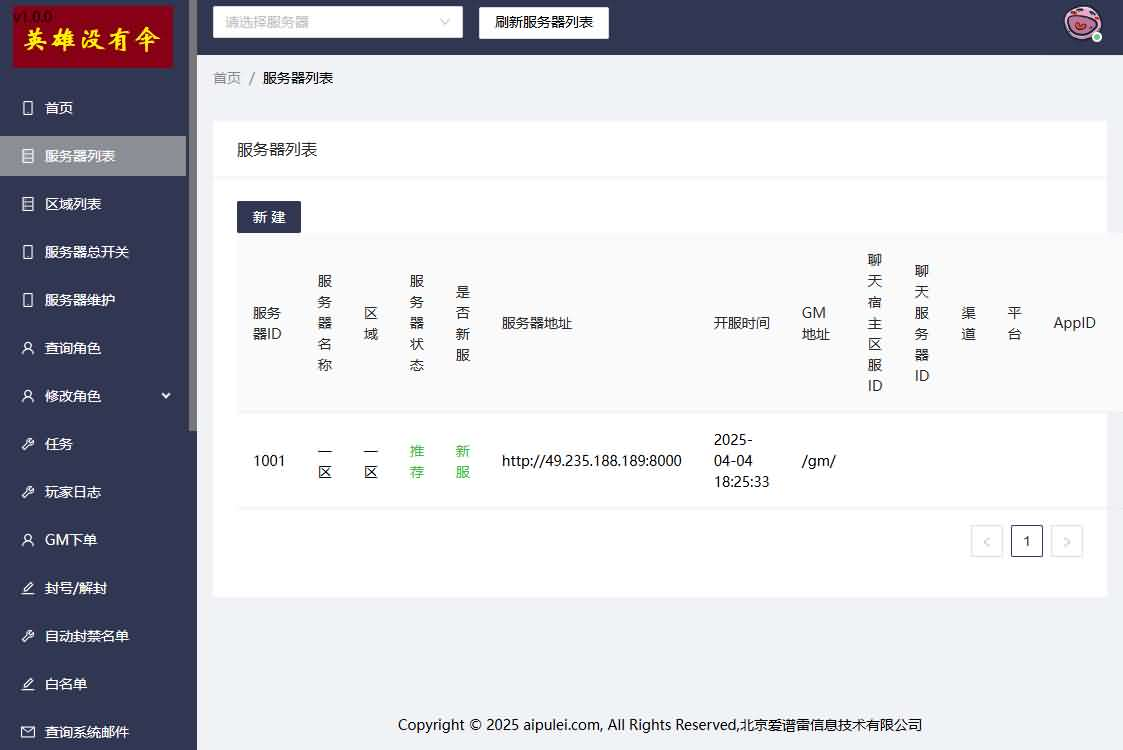Click the 区域列表 icon in the sidebar
This screenshot has height=750, width=1123.
(x=26, y=203)
